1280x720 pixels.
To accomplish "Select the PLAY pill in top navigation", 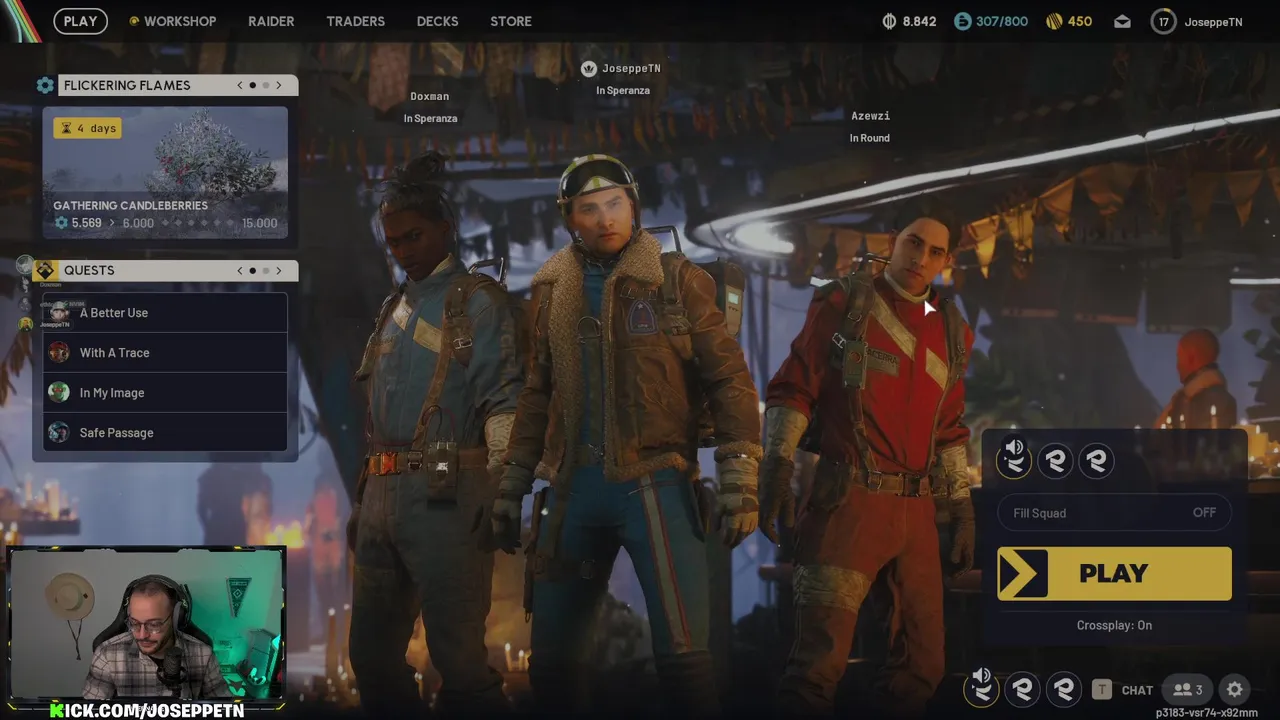I will (81, 21).
